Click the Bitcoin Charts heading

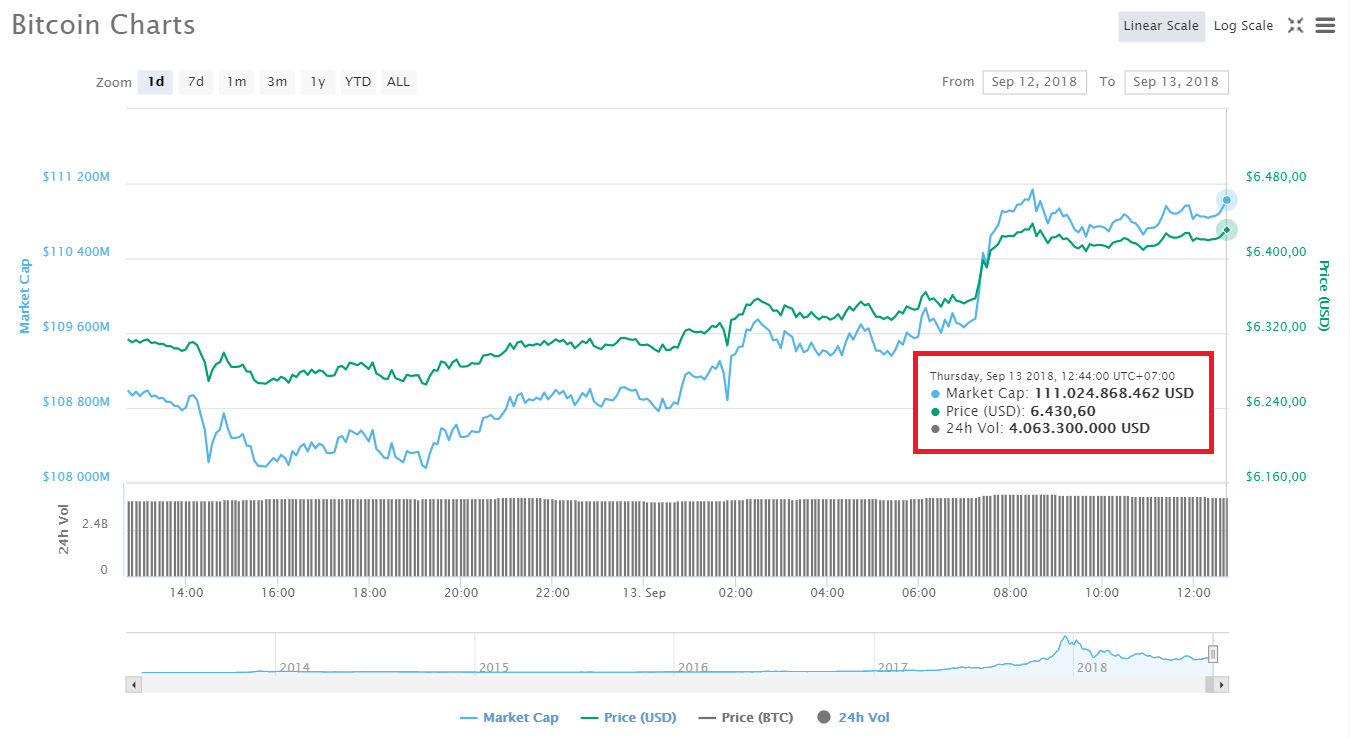pyautogui.click(x=104, y=25)
